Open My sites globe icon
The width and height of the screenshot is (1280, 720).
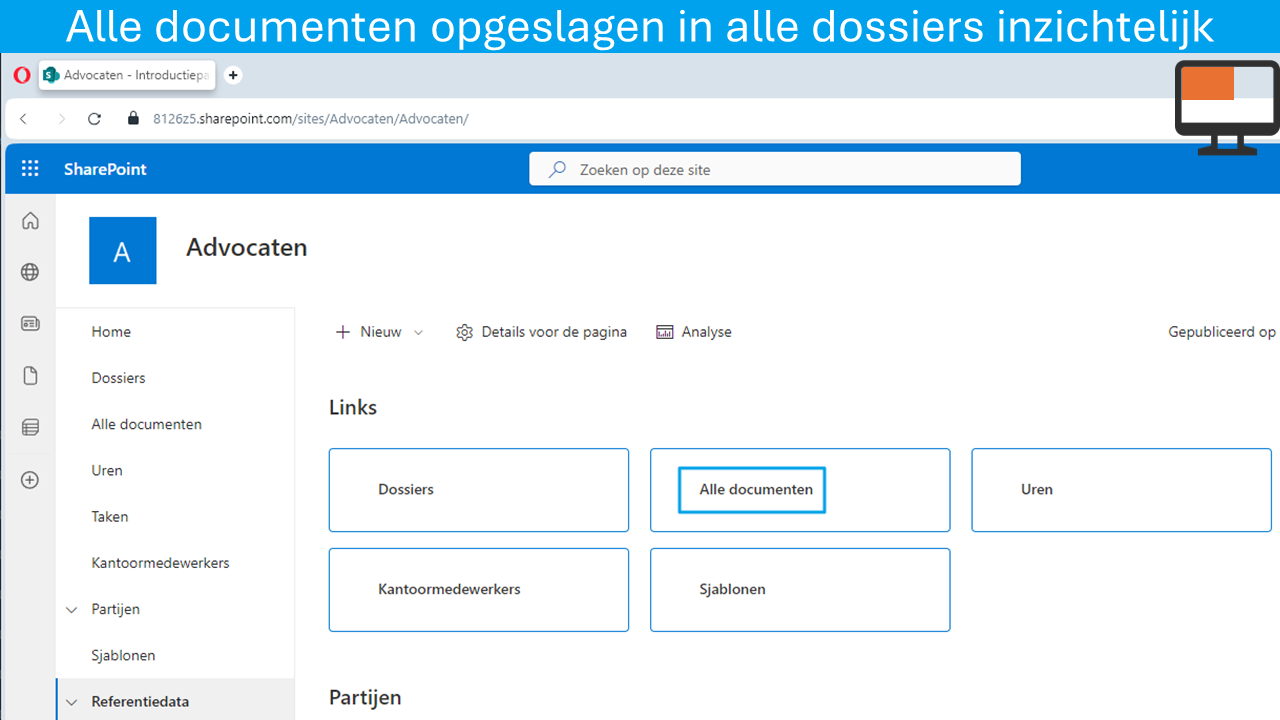click(30, 272)
